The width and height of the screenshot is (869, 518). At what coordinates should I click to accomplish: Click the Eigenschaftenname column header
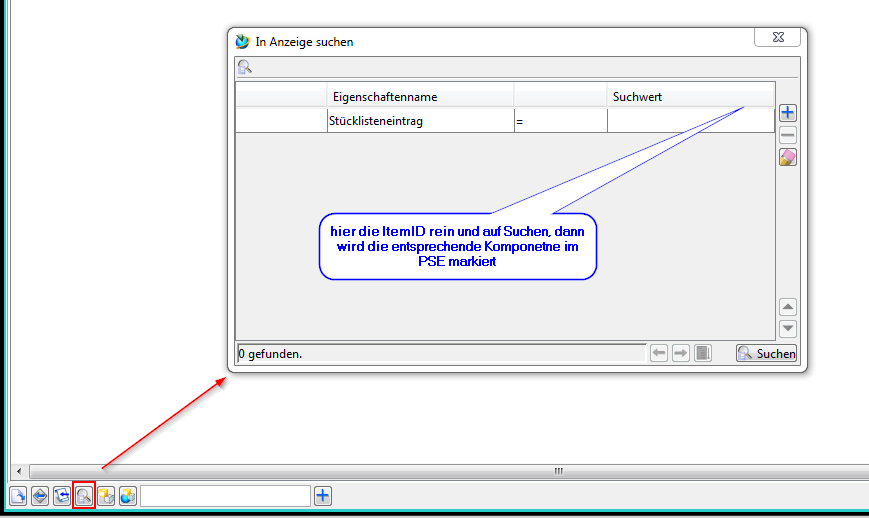(x=421, y=96)
